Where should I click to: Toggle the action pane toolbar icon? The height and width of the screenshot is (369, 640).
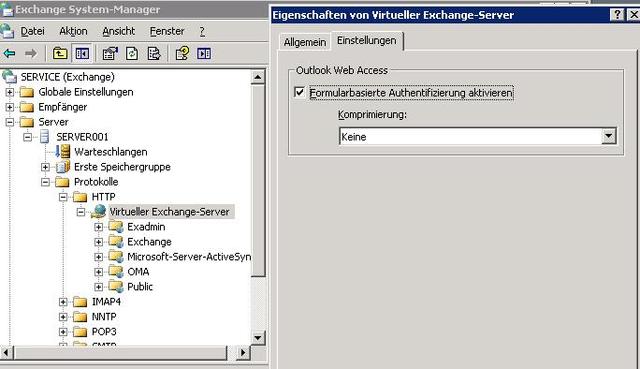(204, 53)
